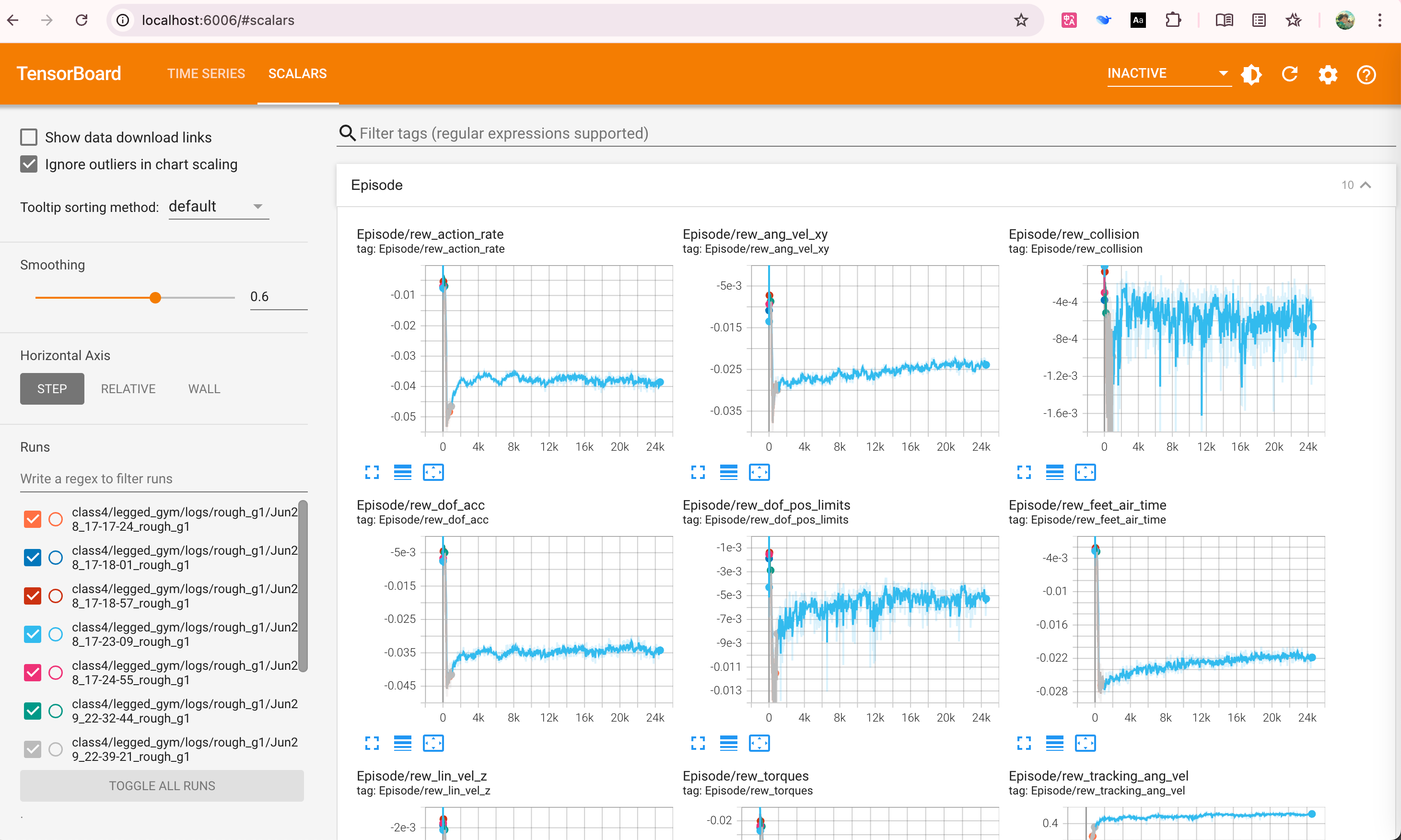Open TensorBoard settings gear

1328,74
